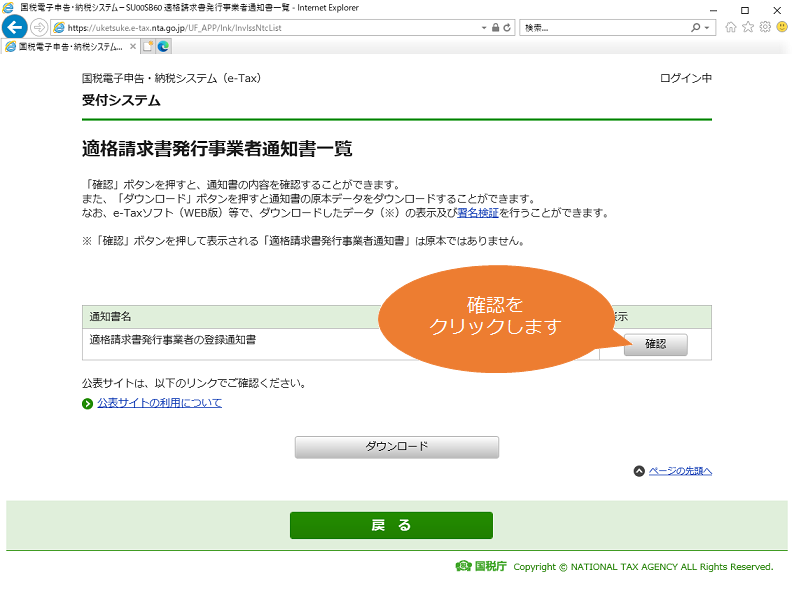
Task: Click the smiley feedback icon
Action: [x=782, y=27]
